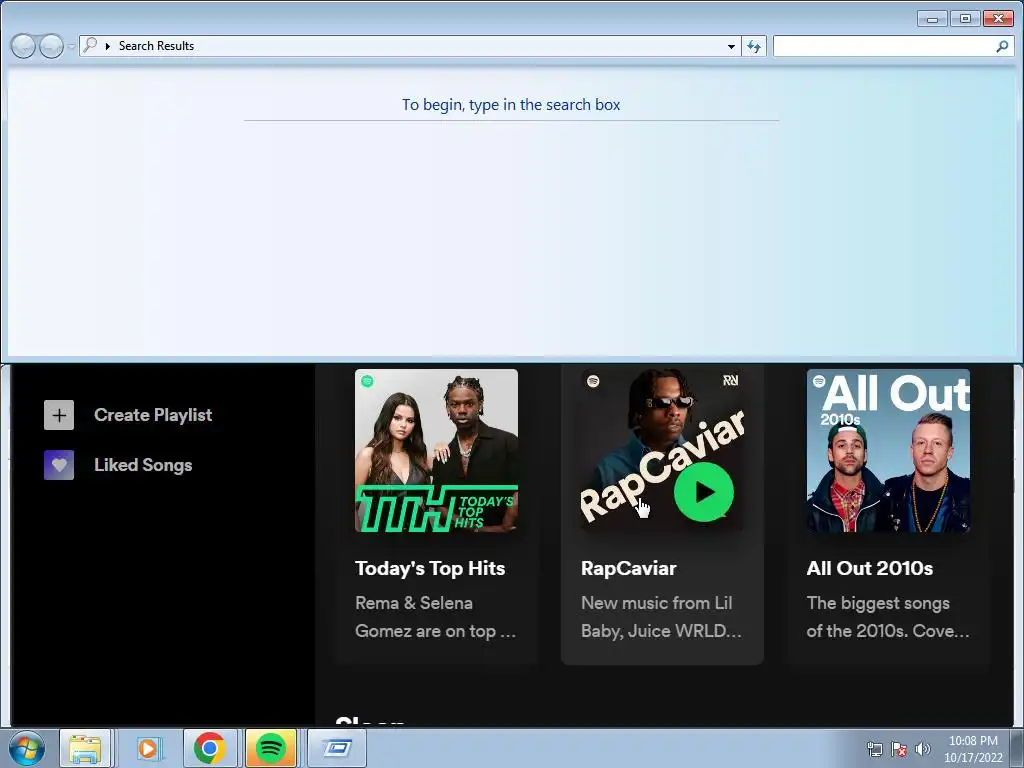Minimize the Search Results window
Image resolution: width=1024 pixels, height=768 pixels.
(x=932, y=19)
